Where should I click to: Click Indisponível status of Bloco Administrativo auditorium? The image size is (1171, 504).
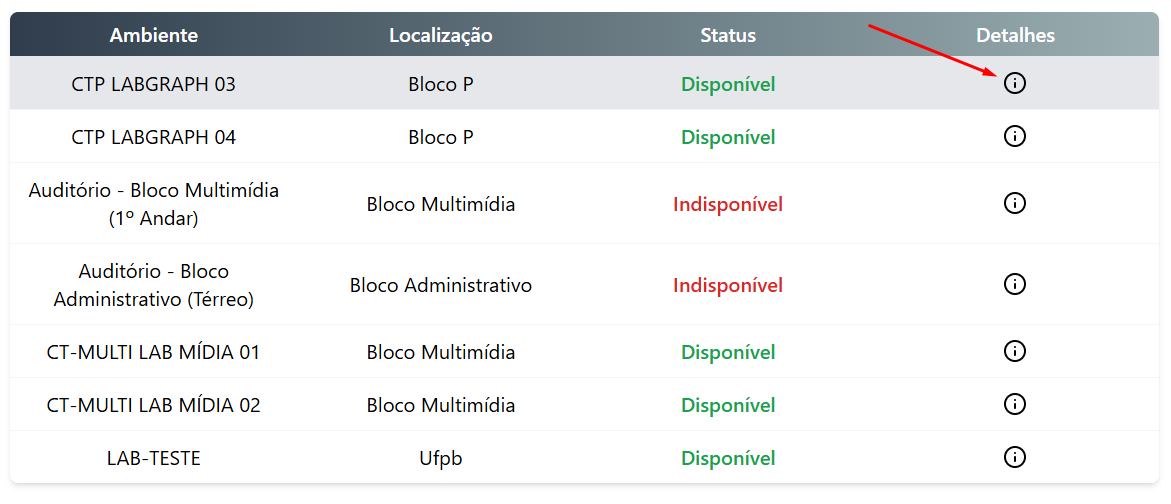[728, 285]
